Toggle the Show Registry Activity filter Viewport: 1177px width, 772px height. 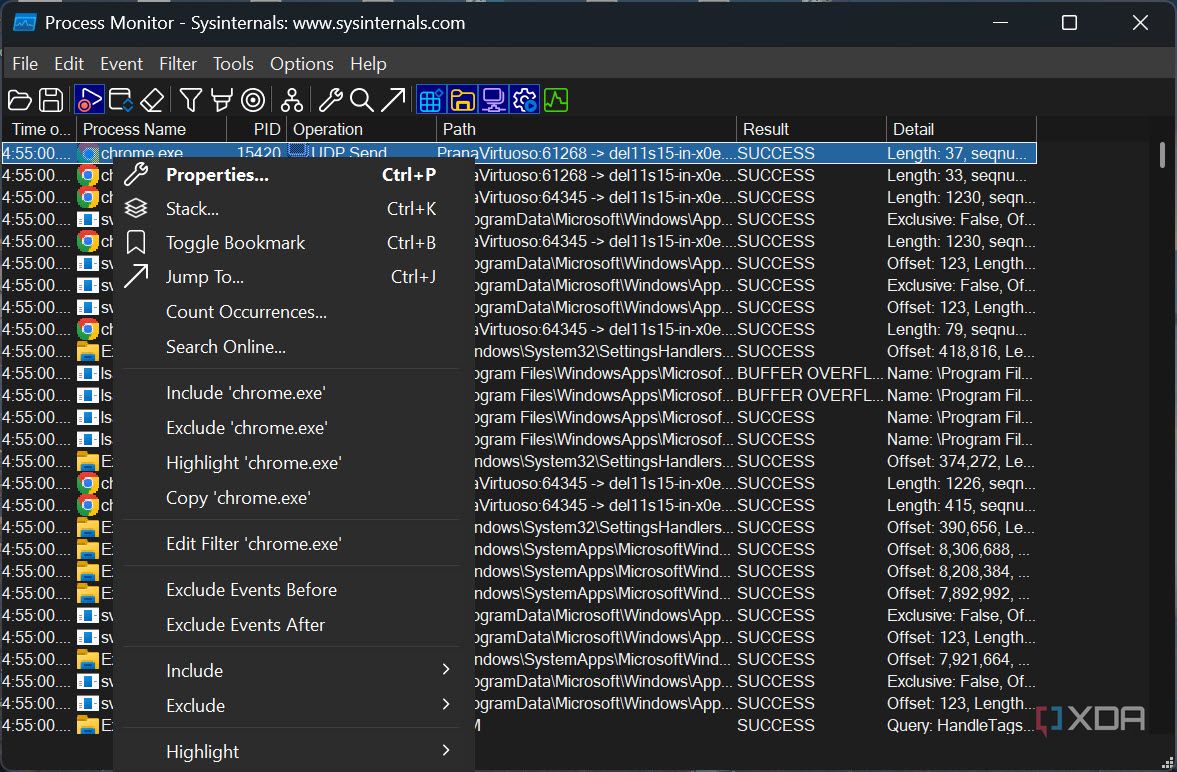(430, 99)
